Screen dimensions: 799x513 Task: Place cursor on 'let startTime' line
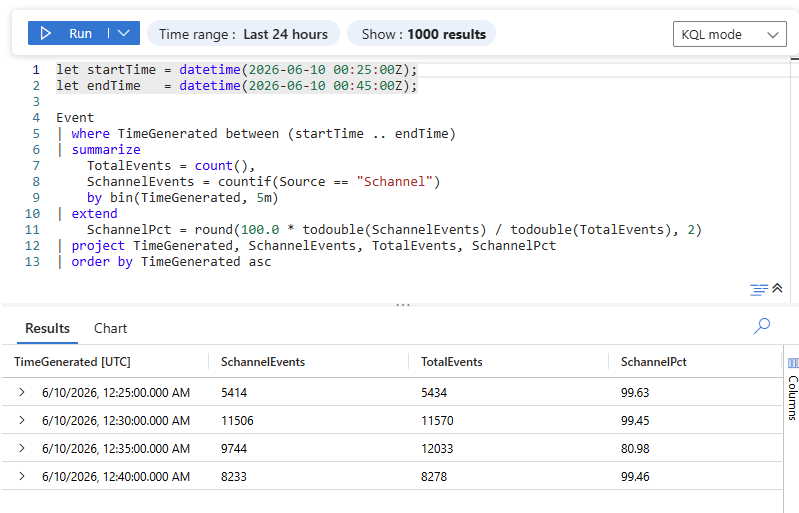tap(236, 69)
